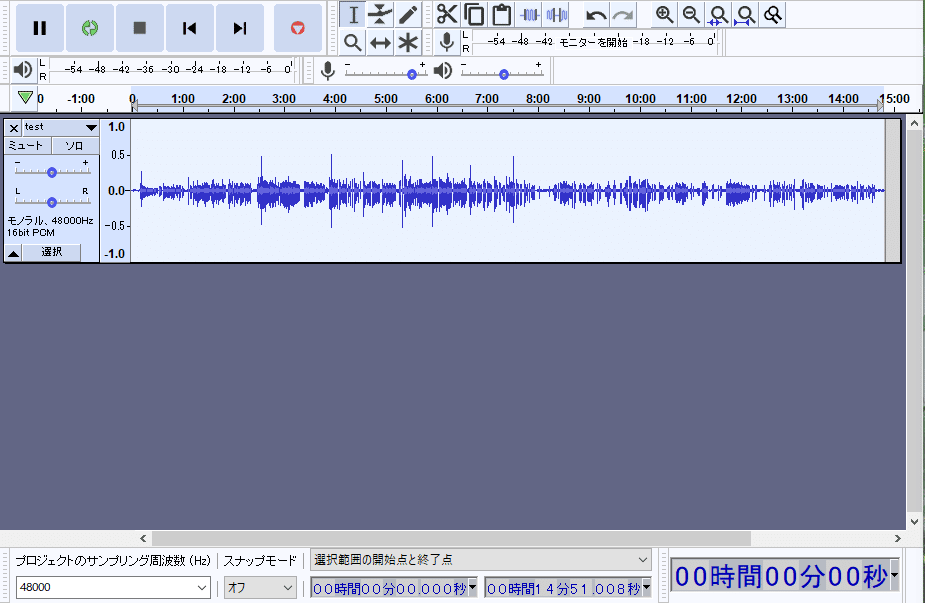Zoom out on the waveform
Screen dimensions: 925x603
[691, 15]
